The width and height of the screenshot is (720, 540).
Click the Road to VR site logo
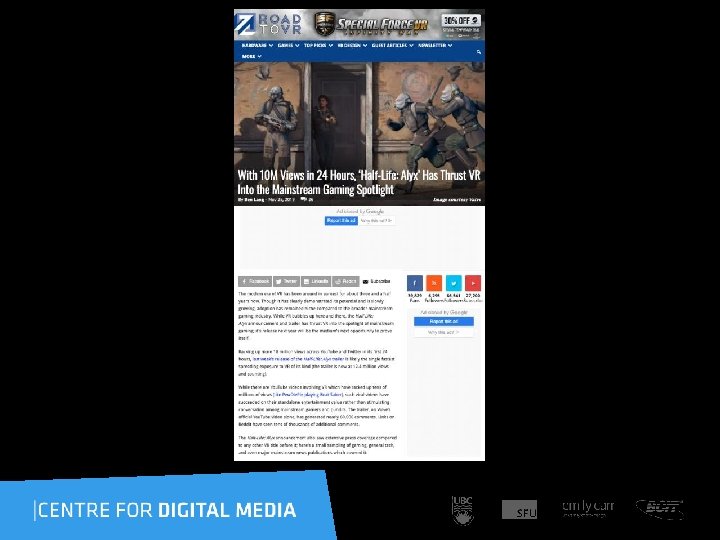point(268,24)
